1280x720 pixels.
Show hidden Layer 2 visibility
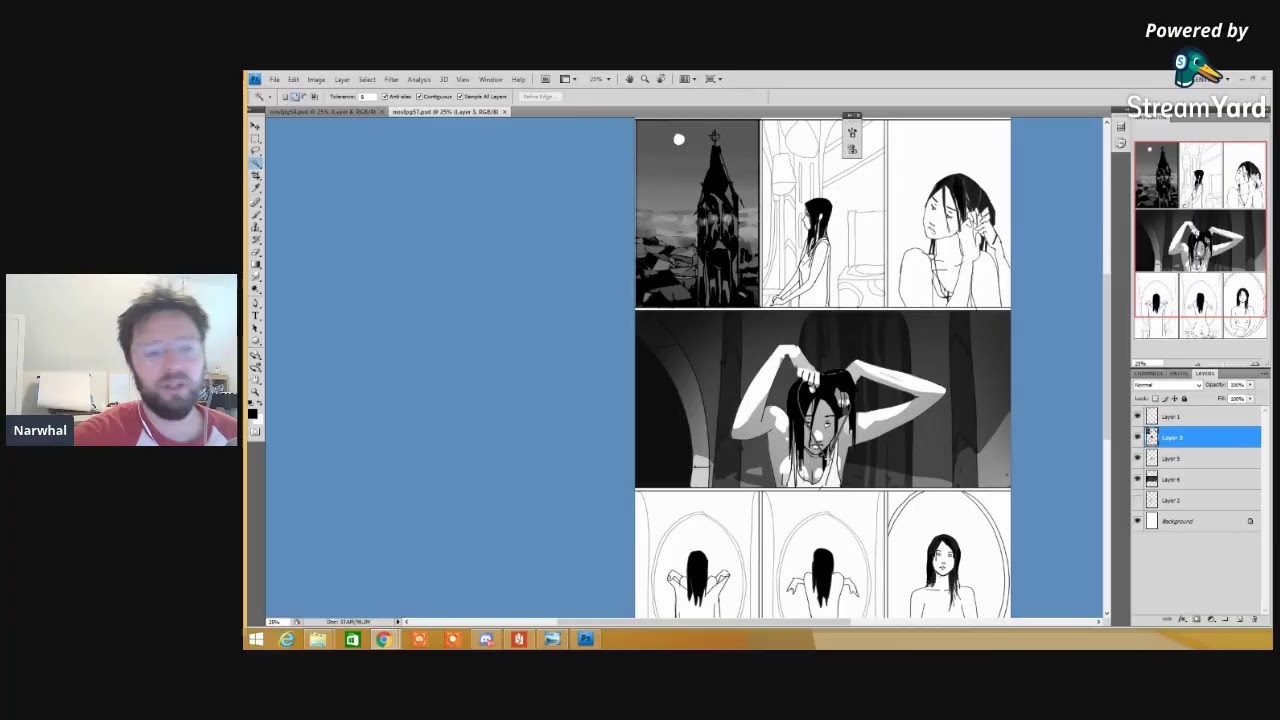click(1137, 500)
